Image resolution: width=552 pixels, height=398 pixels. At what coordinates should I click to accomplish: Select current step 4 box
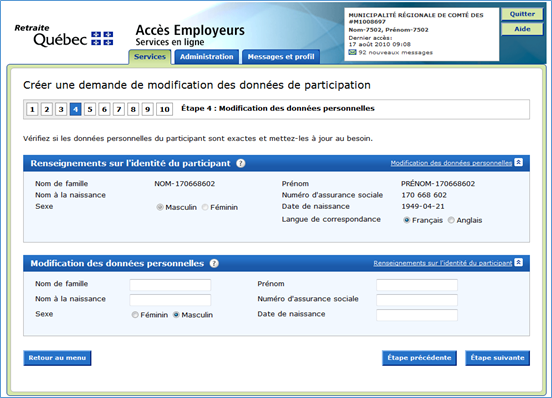75,109
